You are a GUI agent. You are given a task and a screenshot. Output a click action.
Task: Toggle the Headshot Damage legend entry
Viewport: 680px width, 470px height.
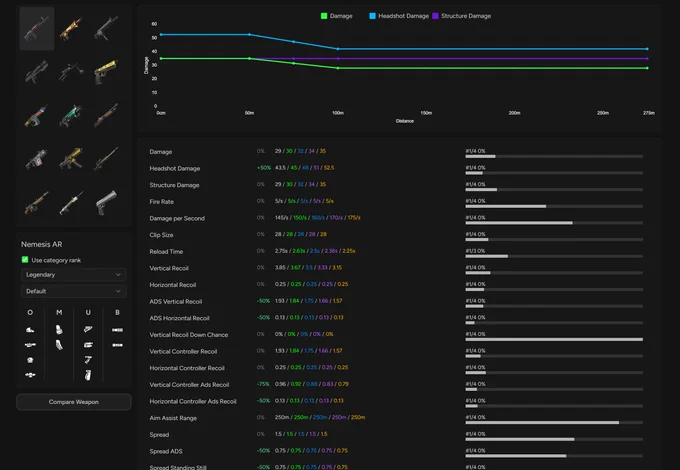(x=399, y=16)
